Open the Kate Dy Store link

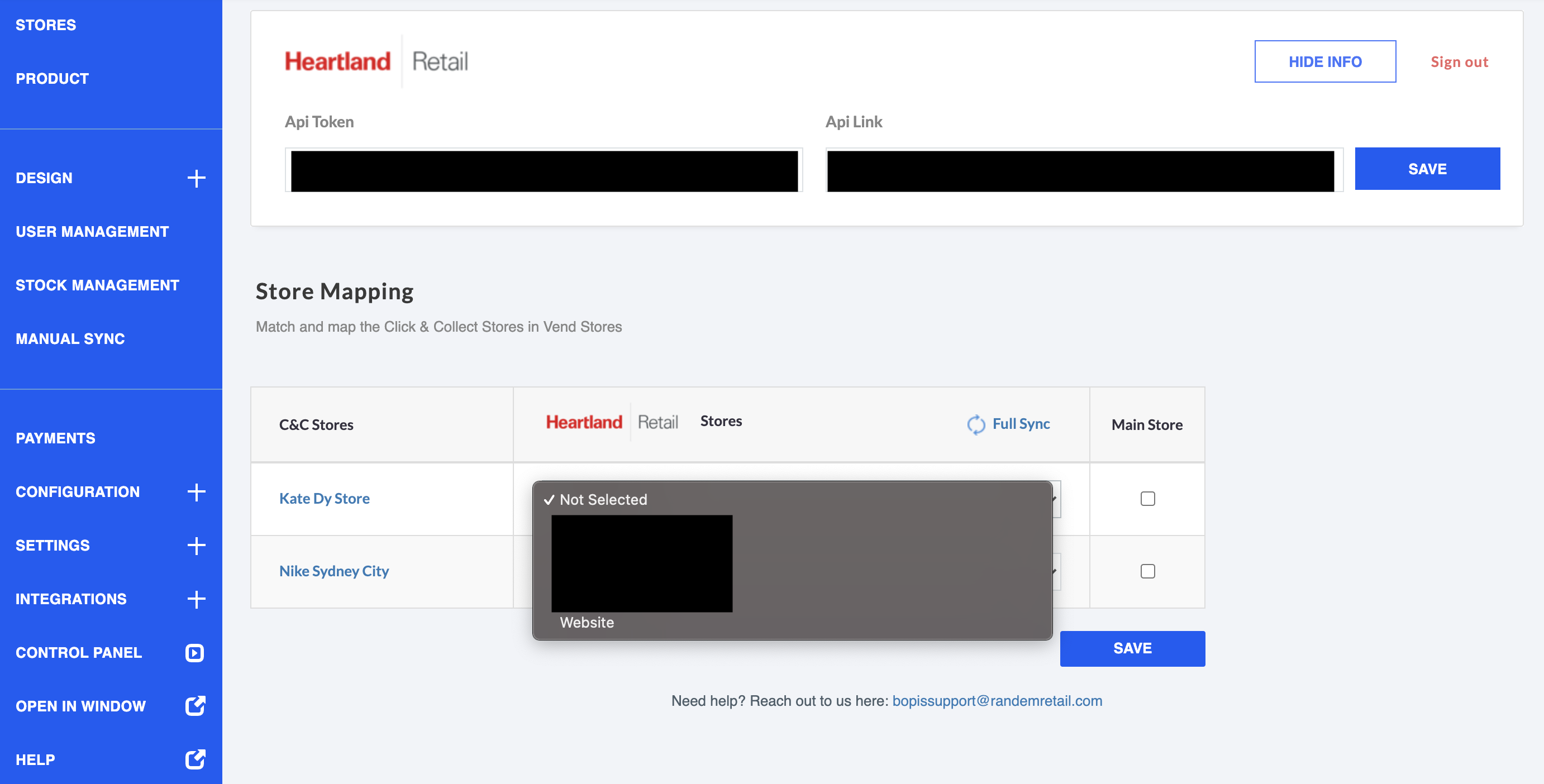point(324,498)
